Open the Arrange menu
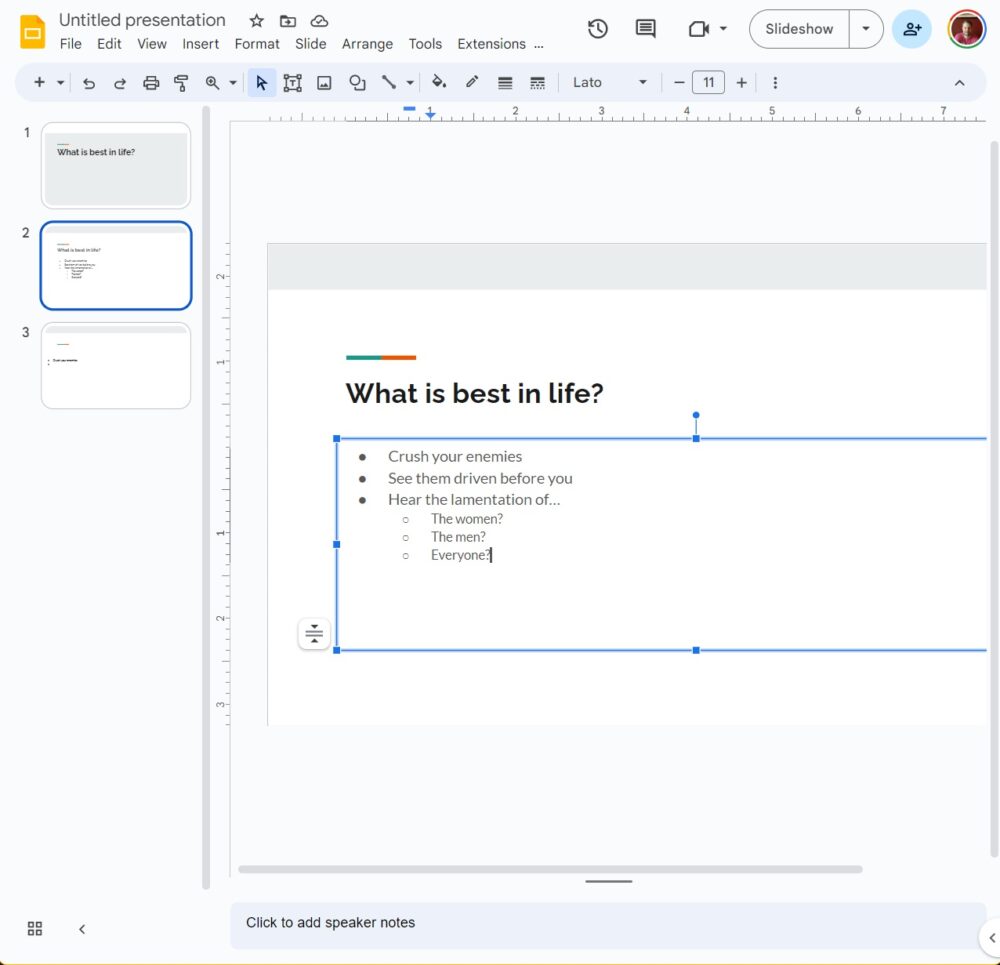The height and width of the screenshot is (965, 1000). tap(367, 44)
